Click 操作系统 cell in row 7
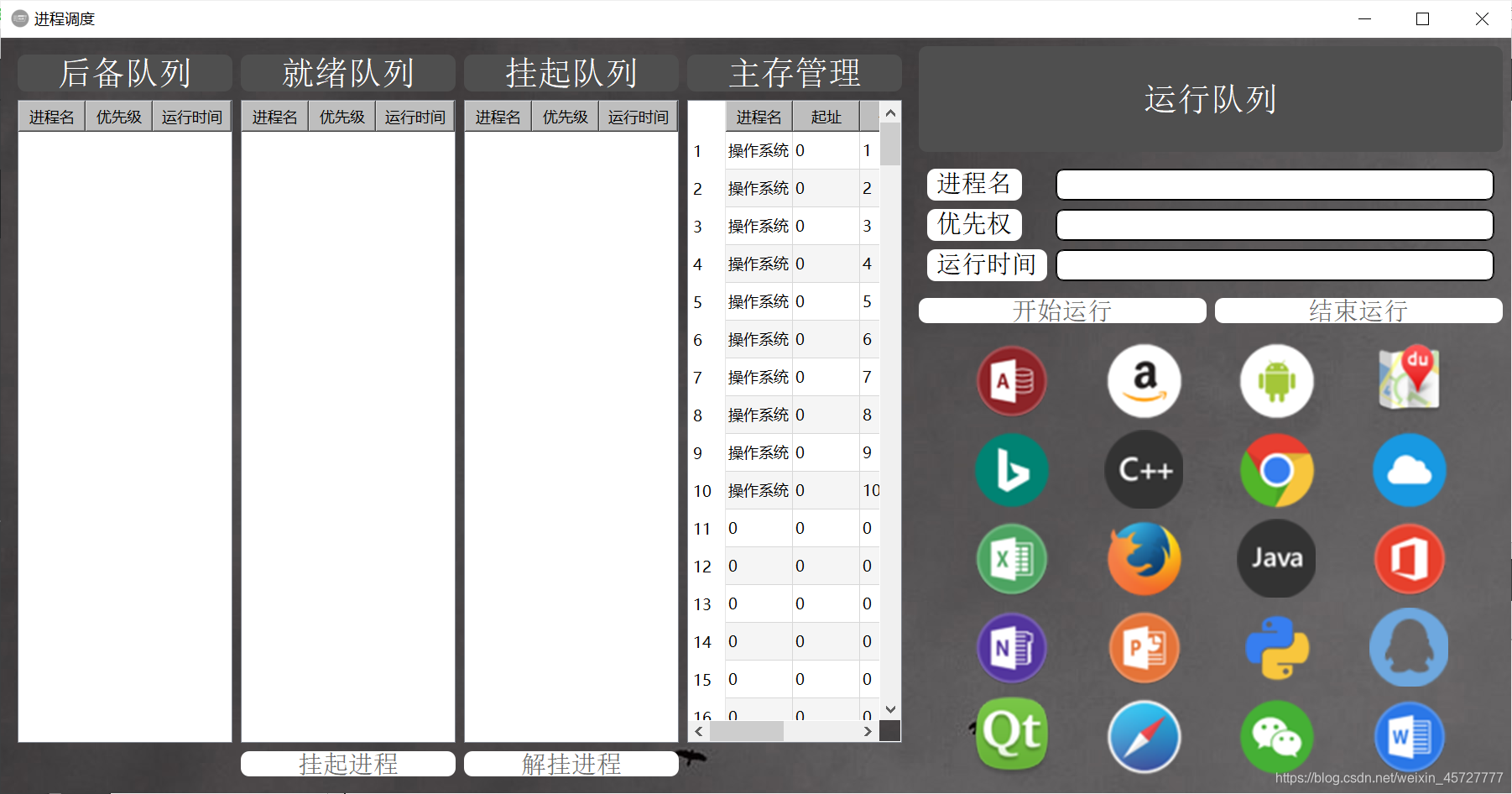 (759, 377)
